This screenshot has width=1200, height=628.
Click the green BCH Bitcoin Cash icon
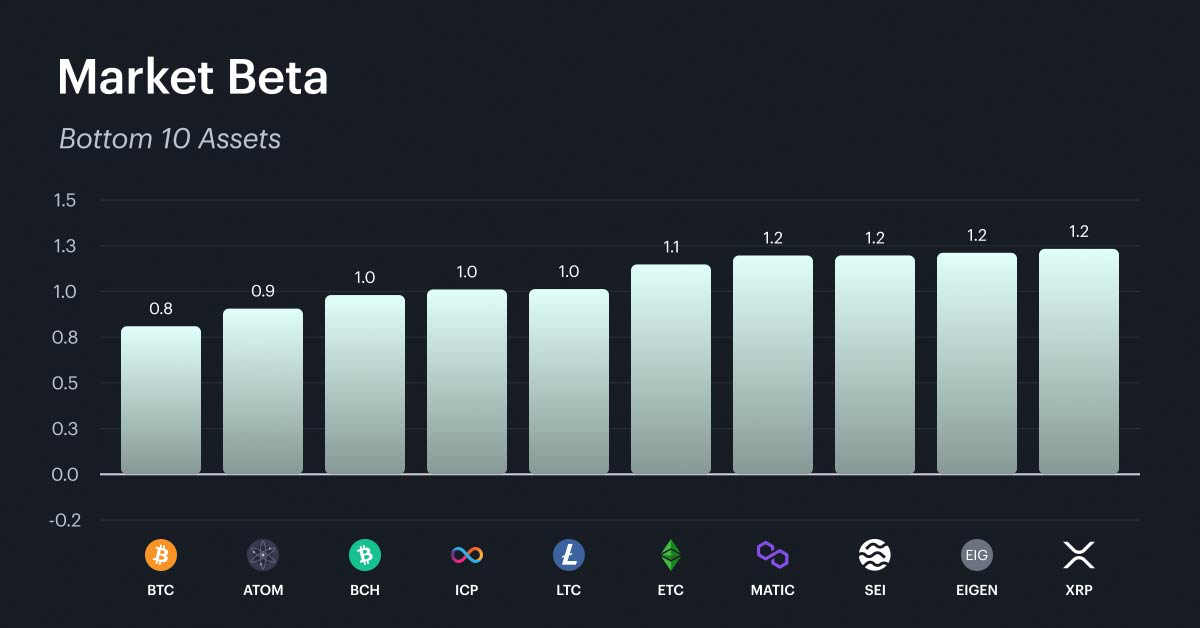[365, 554]
